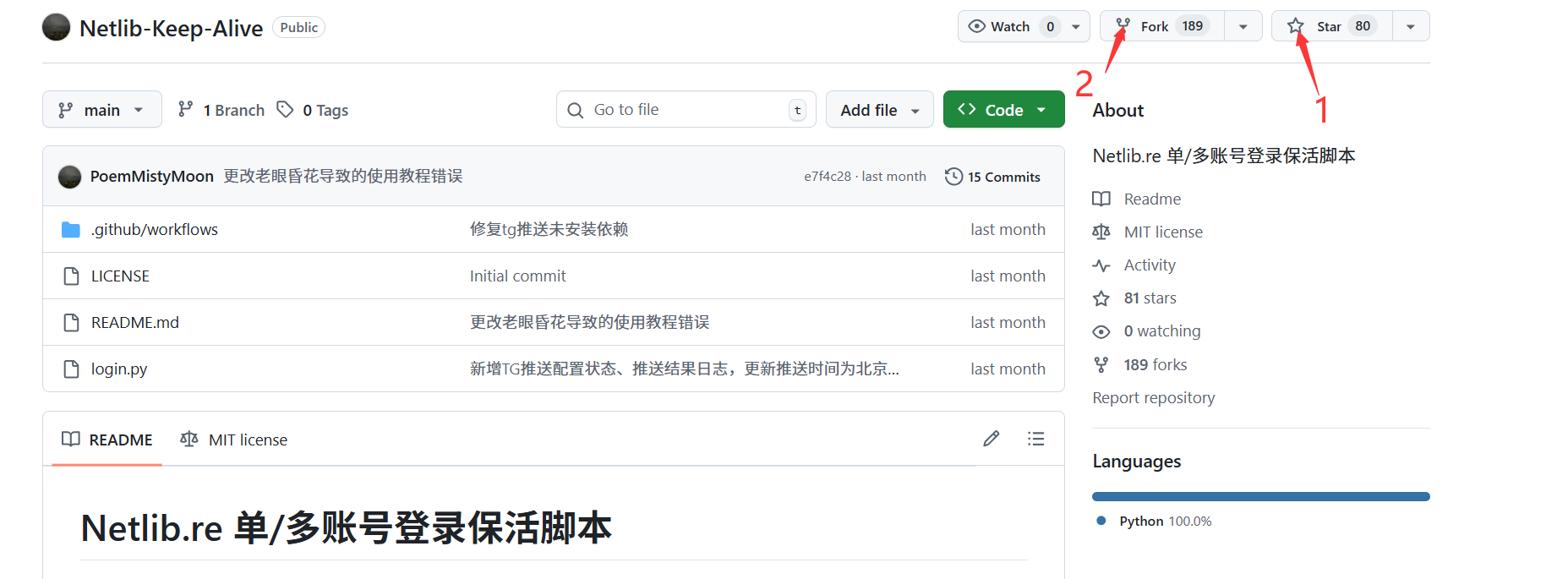
Task: Click the Report repository link
Action: point(1153,397)
